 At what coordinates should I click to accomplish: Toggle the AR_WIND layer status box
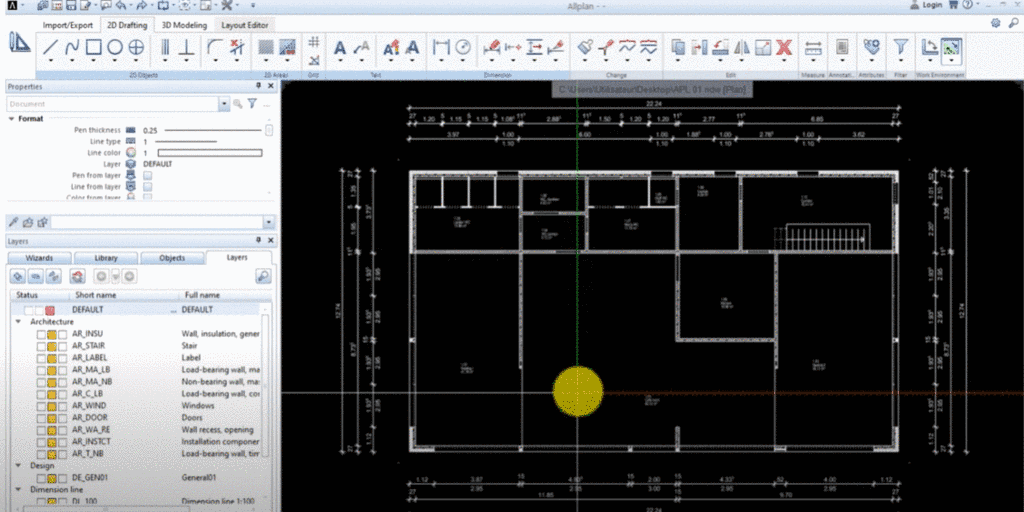pos(52,406)
